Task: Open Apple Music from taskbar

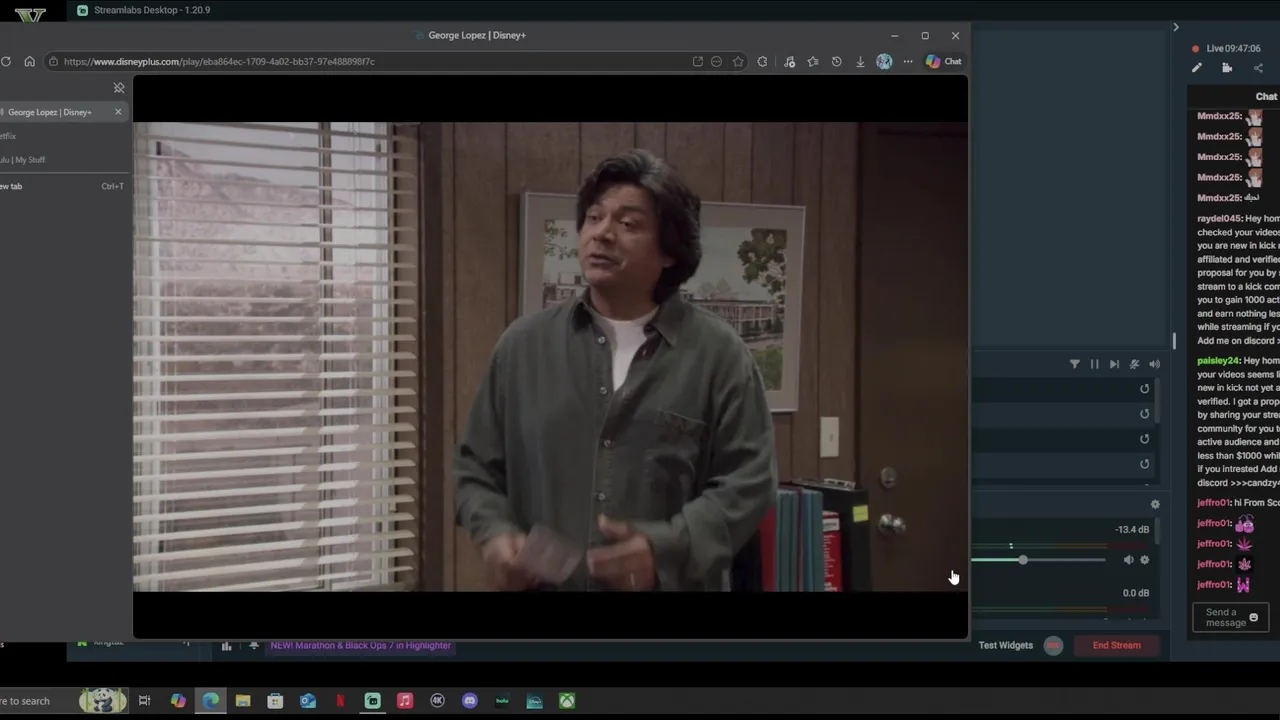Action: click(405, 701)
